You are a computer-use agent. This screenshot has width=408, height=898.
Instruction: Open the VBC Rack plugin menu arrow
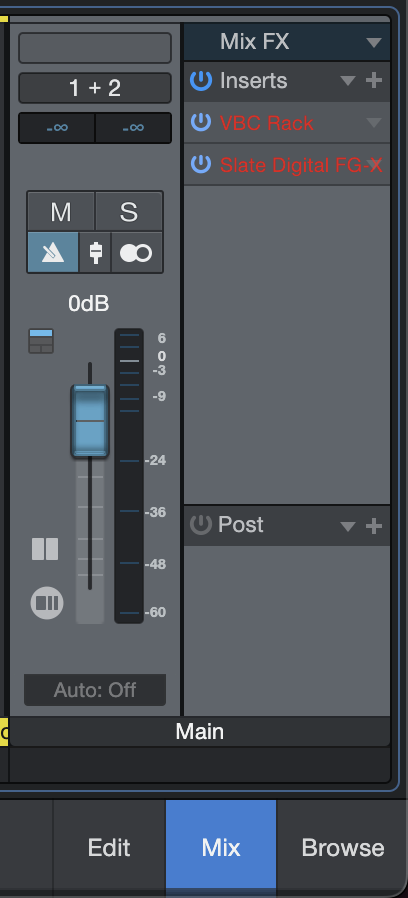(x=374, y=123)
